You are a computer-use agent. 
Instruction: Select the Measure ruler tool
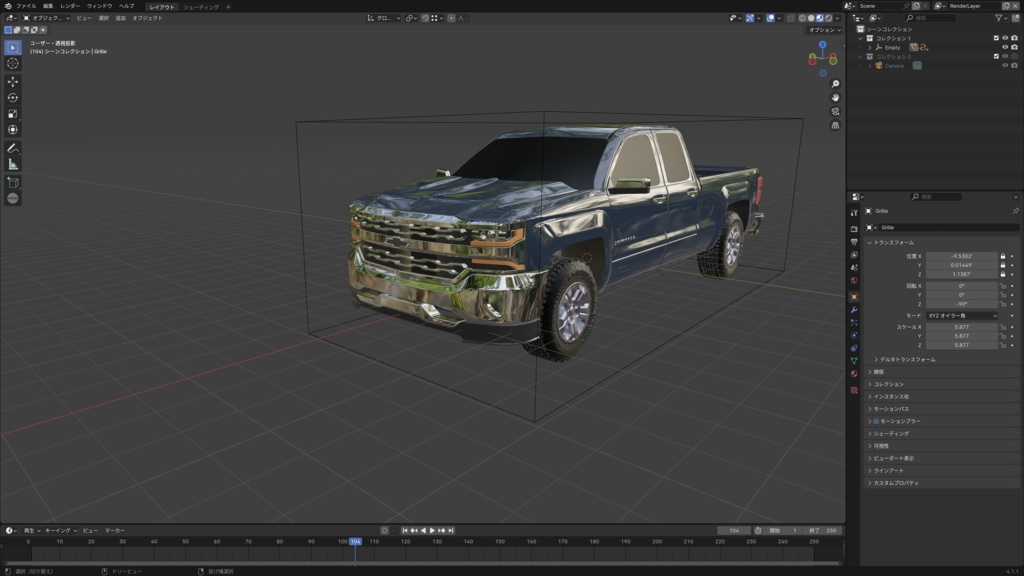pos(12,164)
